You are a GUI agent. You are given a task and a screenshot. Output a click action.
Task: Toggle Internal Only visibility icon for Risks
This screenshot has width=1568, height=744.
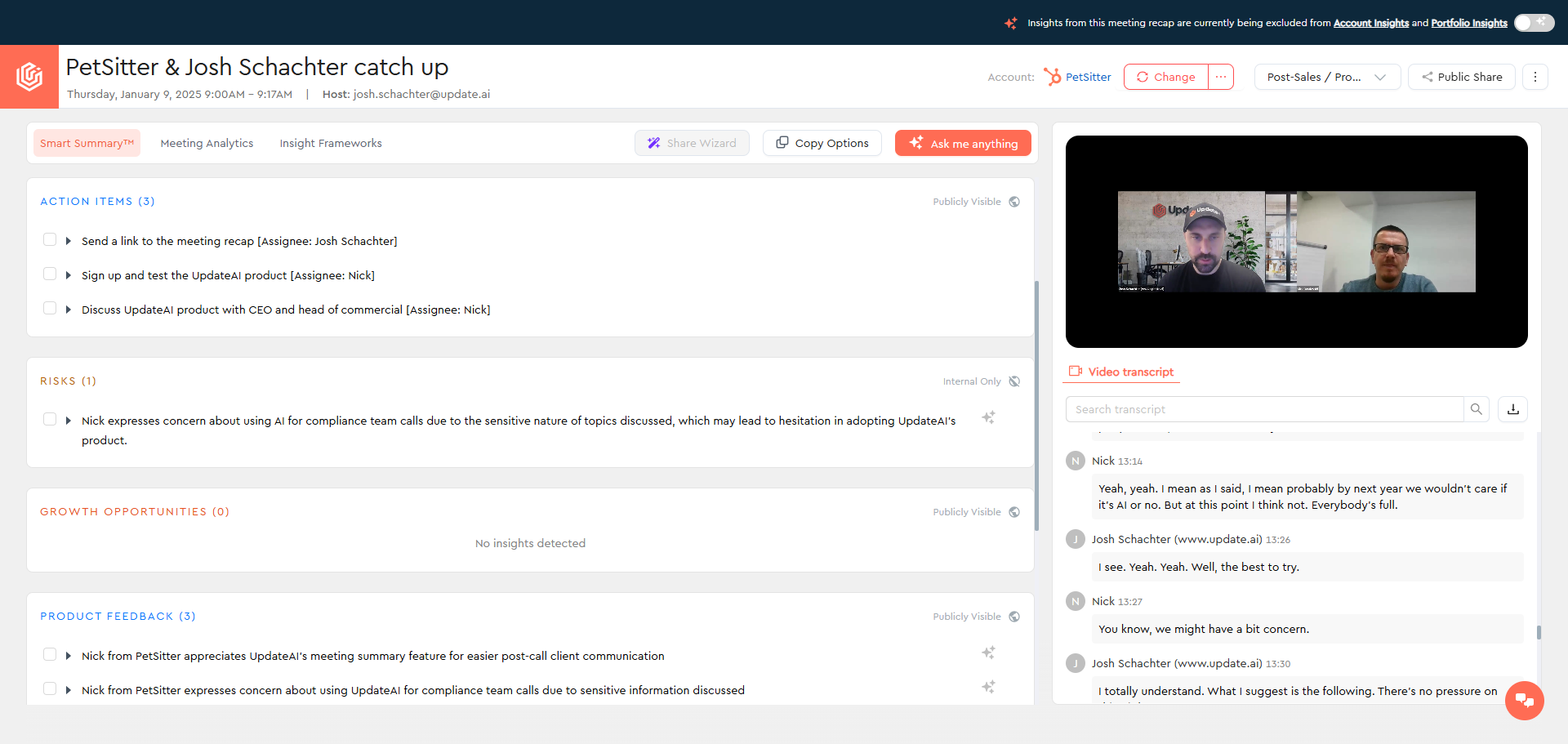pyautogui.click(x=1014, y=381)
